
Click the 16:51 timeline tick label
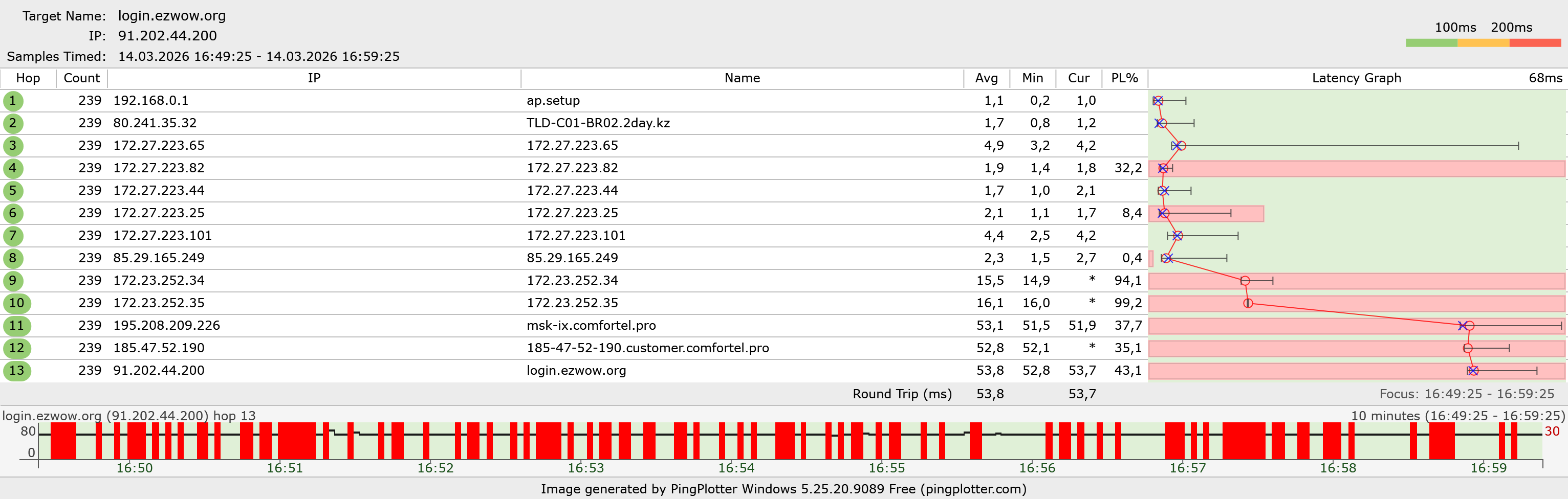tap(284, 468)
